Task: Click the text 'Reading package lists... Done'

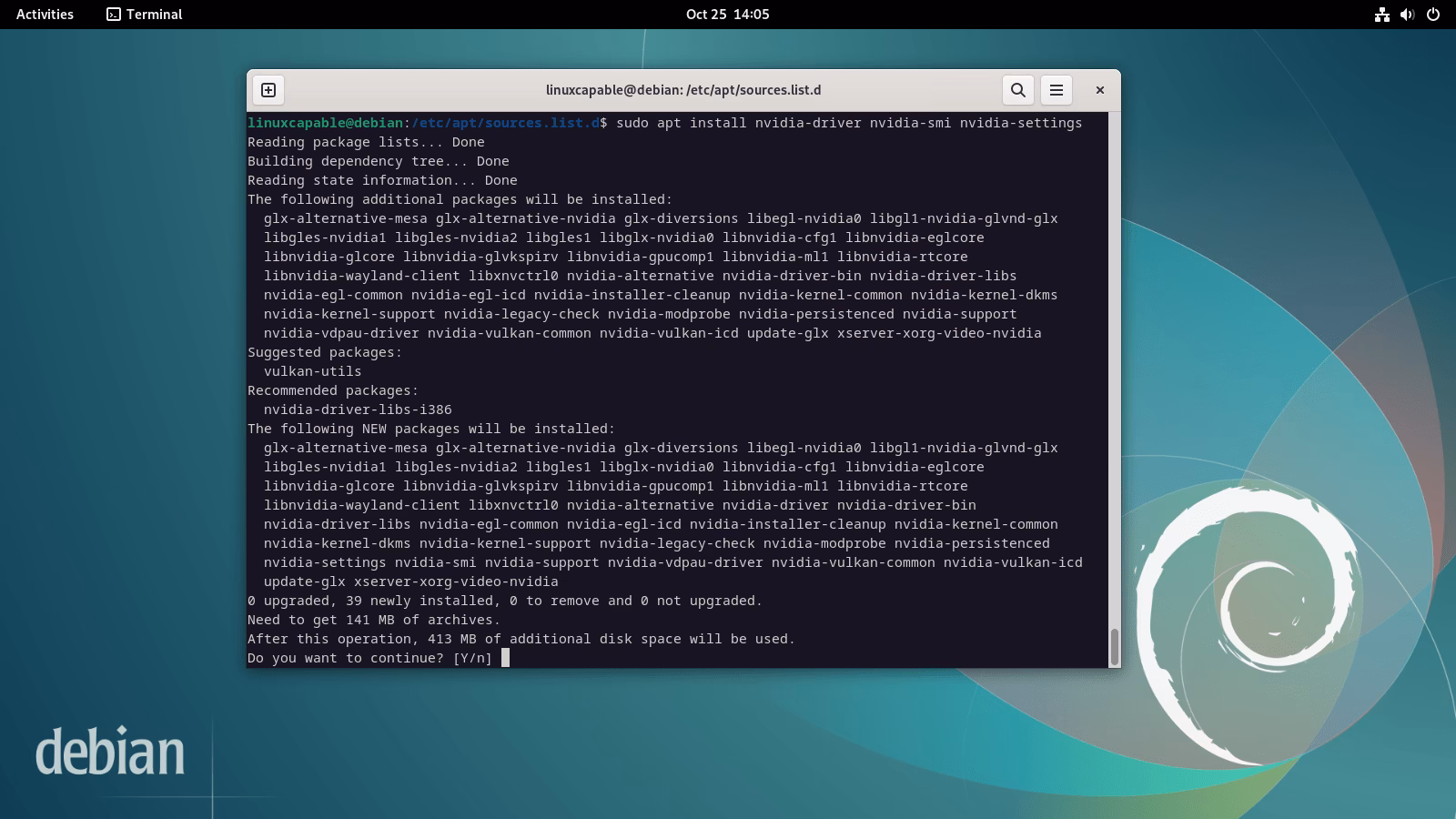Action: pos(366,142)
